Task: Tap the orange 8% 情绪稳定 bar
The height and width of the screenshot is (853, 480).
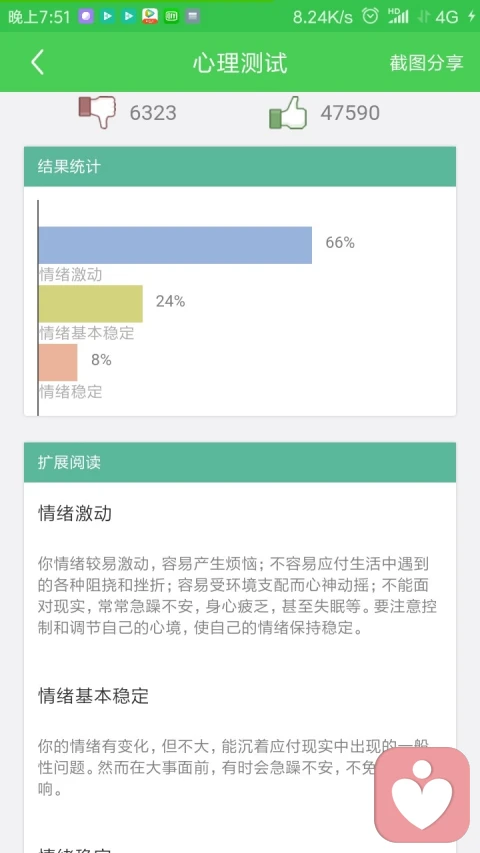Action: coord(58,362)
